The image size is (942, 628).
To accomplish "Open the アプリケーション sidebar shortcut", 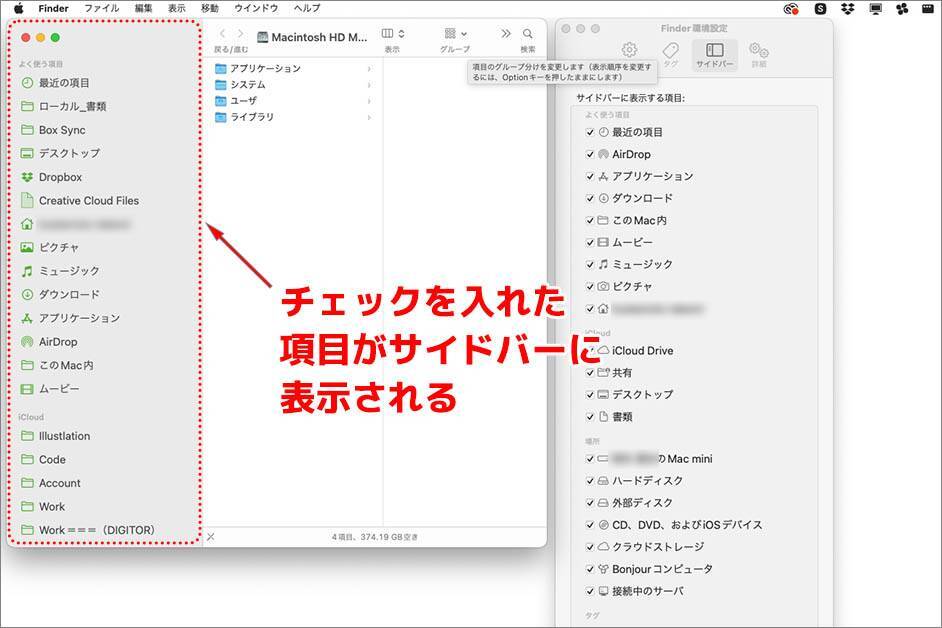I will [x=79, y=318].
